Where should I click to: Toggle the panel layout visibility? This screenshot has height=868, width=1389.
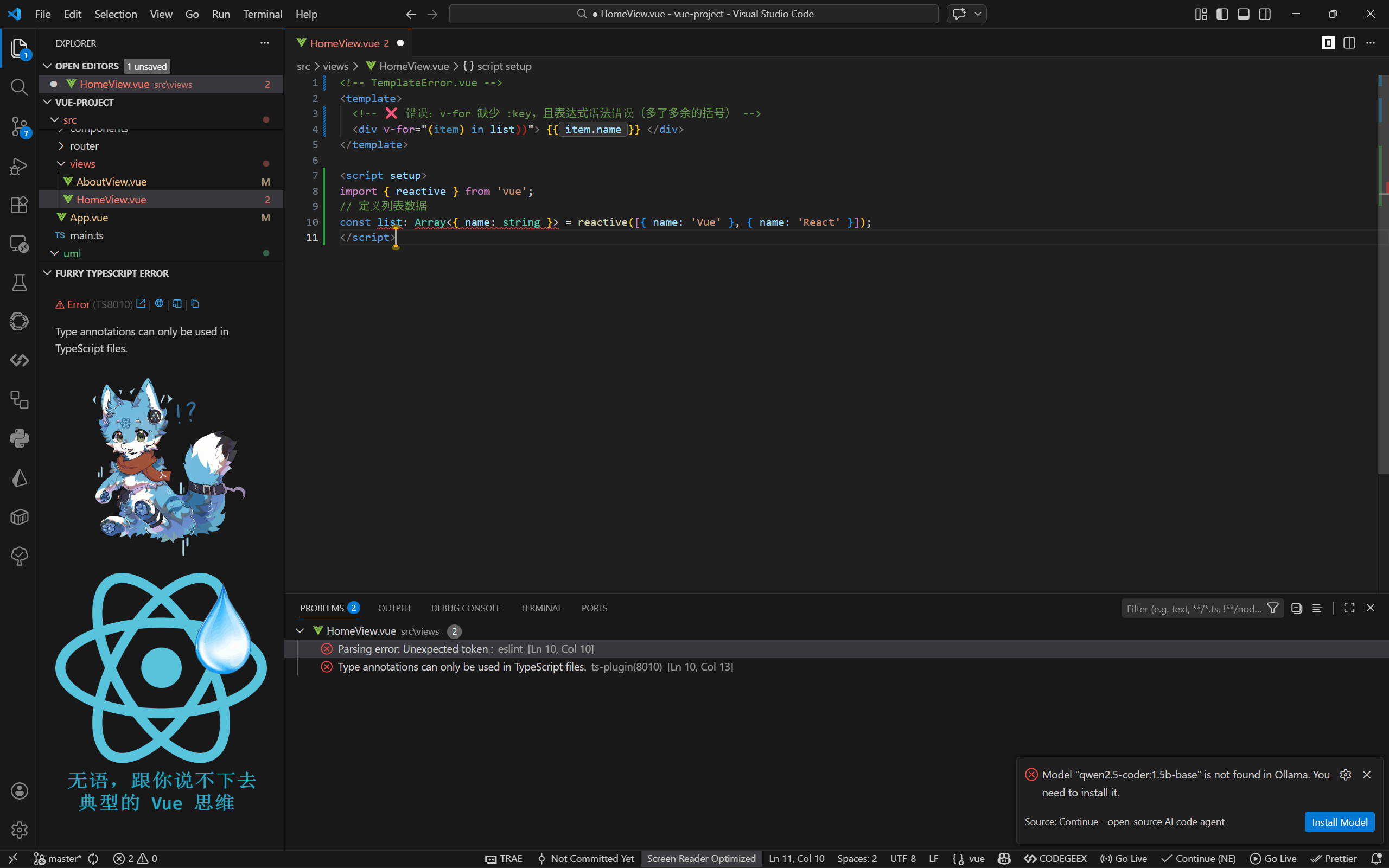pos(1243,14)
